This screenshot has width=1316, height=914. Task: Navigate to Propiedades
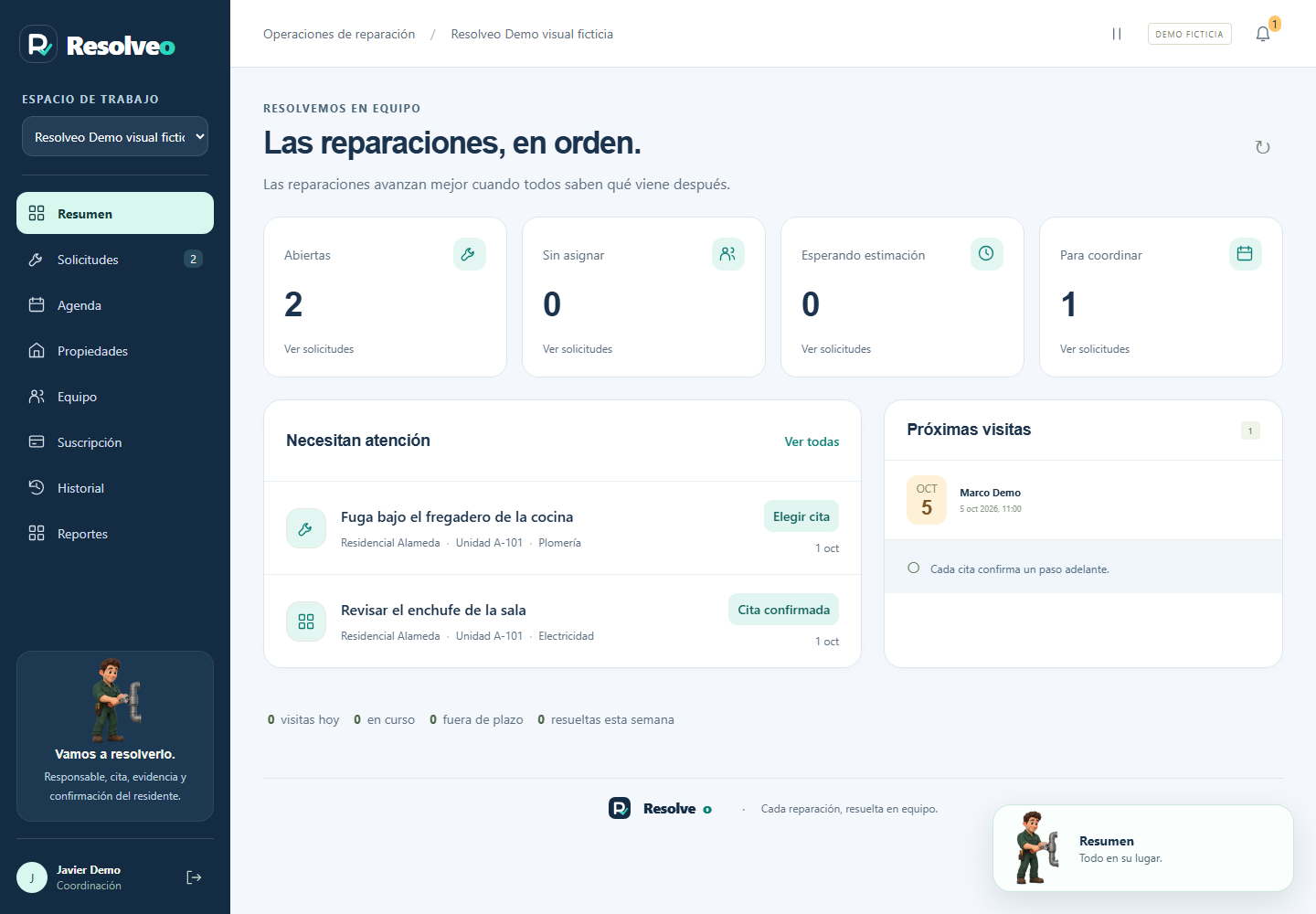[x=115, y=350]
